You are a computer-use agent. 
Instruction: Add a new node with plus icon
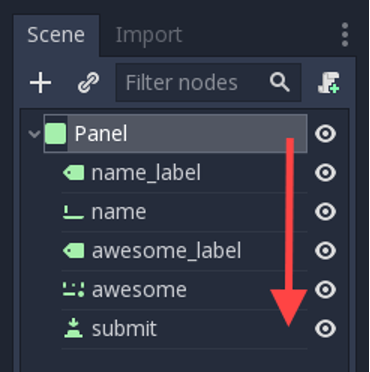tap(40, 83)
